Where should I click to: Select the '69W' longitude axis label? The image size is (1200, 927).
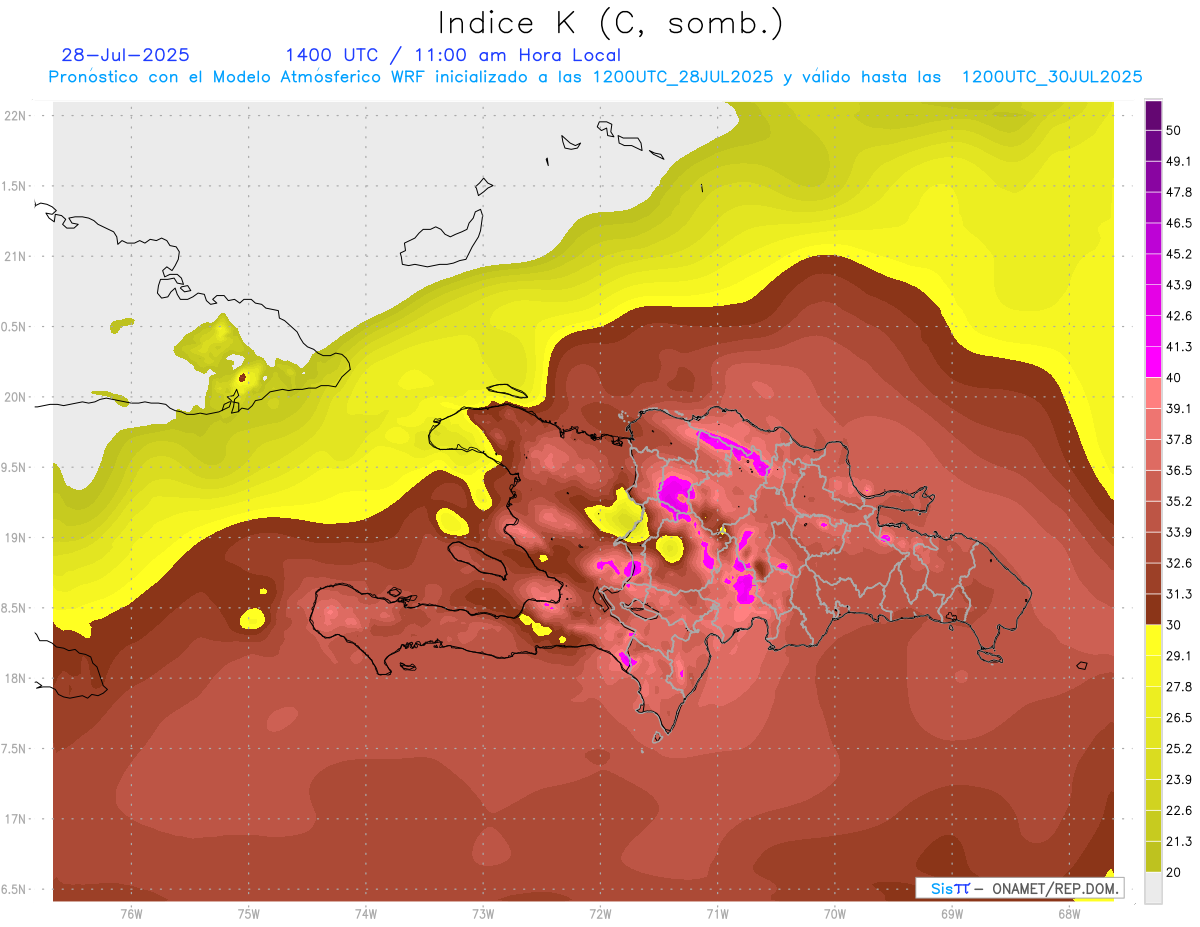[952, 914]
